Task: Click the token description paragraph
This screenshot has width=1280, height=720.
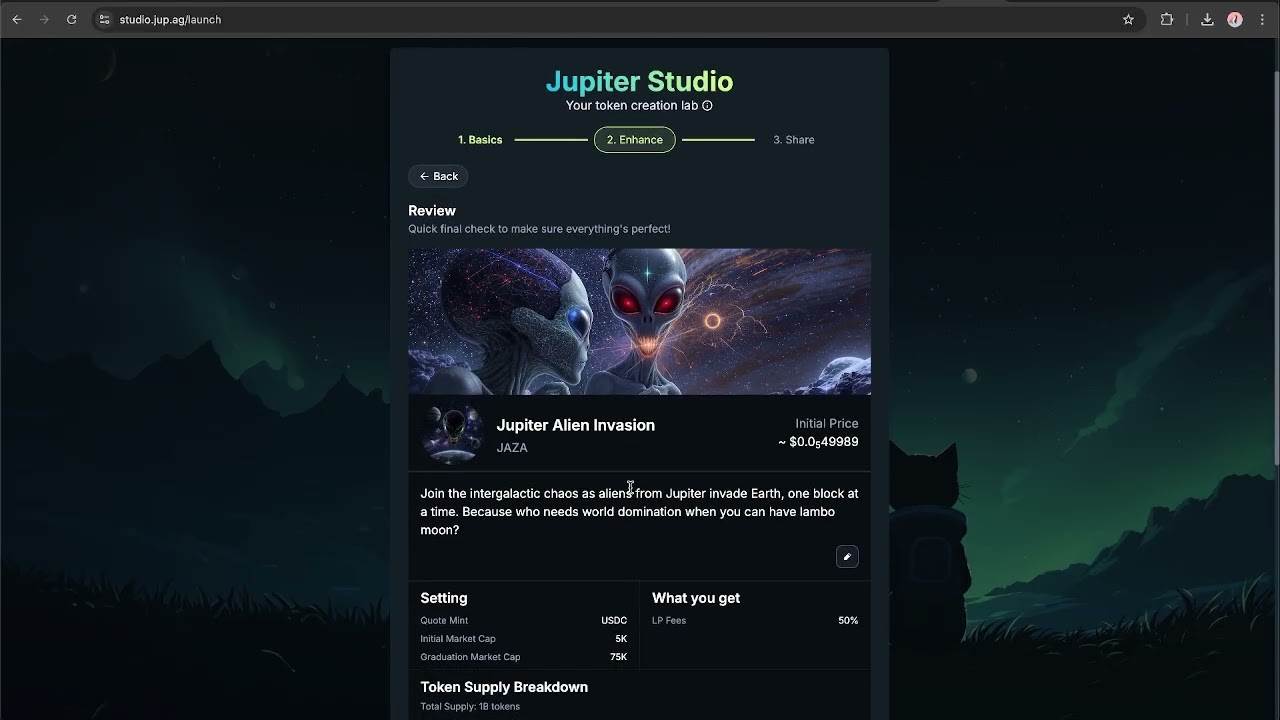Action: 639,512
